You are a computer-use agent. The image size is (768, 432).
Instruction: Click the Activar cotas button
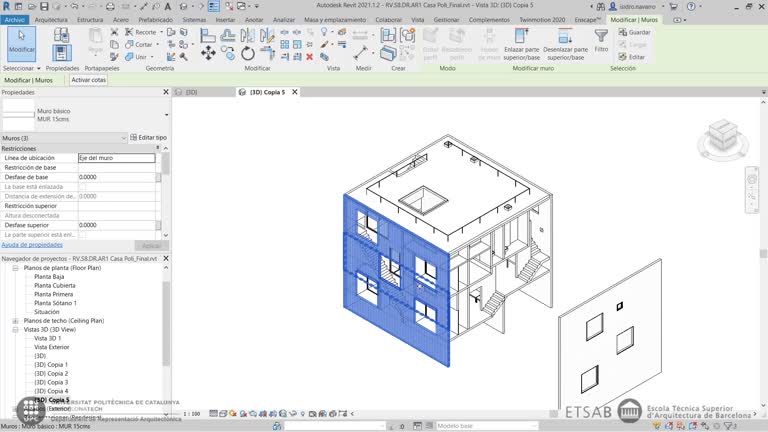tap(88, 80)
